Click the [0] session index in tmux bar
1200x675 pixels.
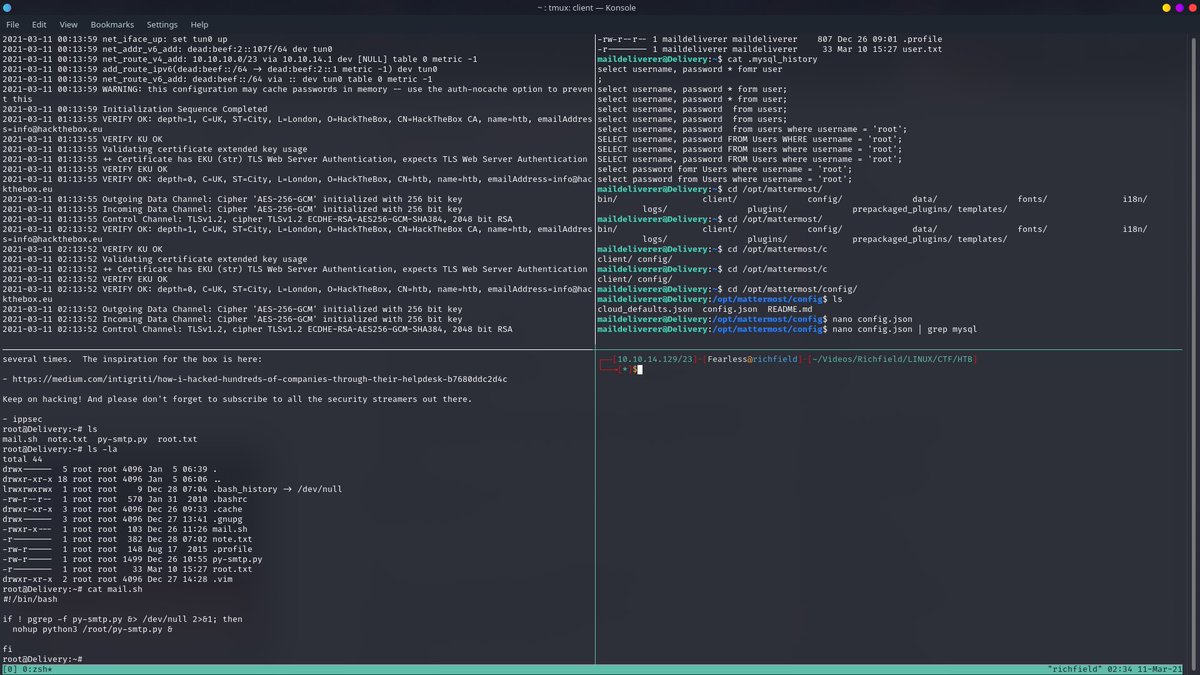point(9,667)
